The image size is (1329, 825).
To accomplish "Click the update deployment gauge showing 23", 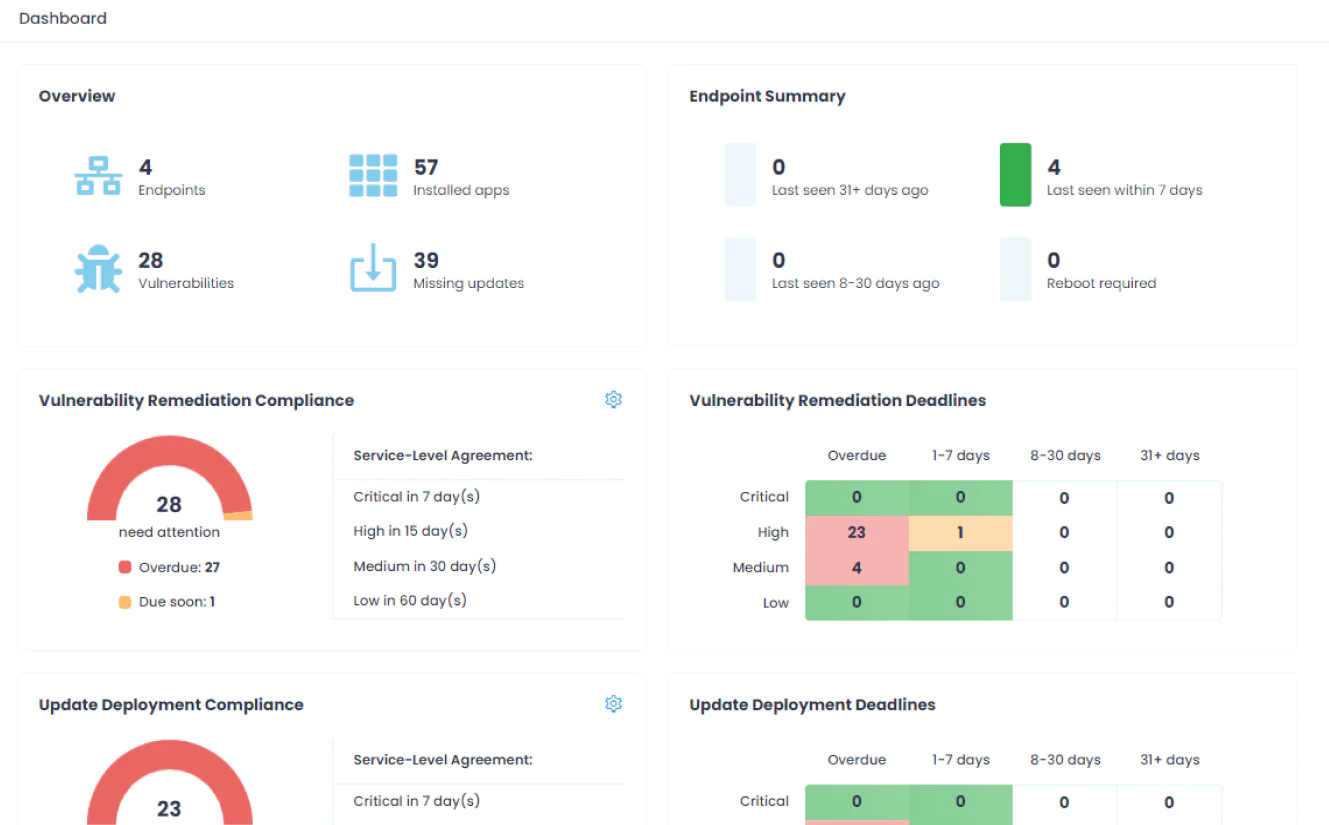I will coord(169,783).
